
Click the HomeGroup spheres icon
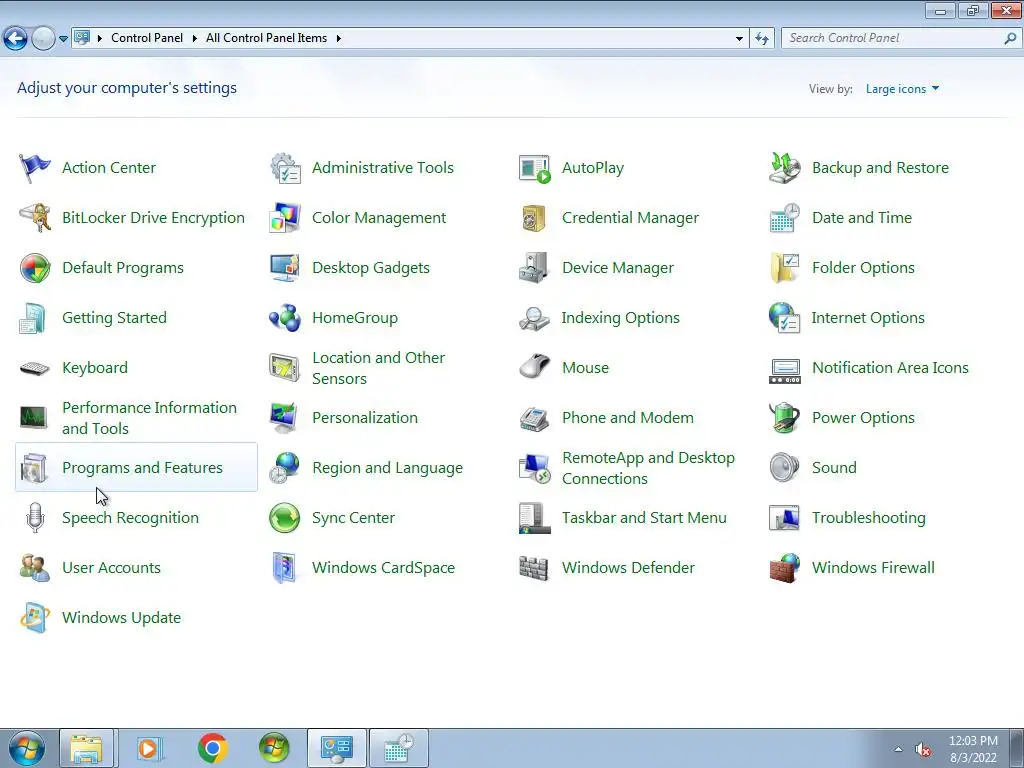[x=285, y=318]
